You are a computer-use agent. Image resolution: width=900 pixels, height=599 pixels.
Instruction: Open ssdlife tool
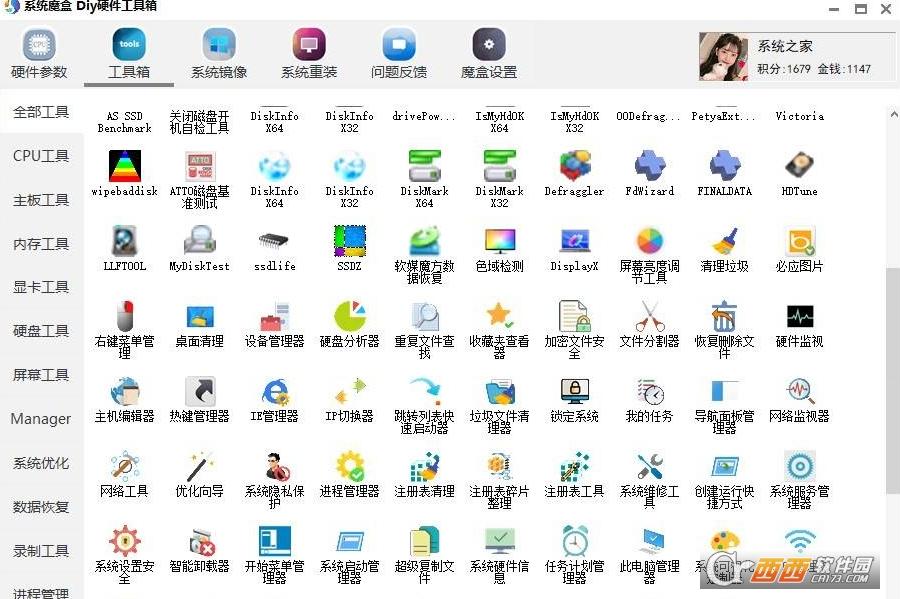[274, 249]
